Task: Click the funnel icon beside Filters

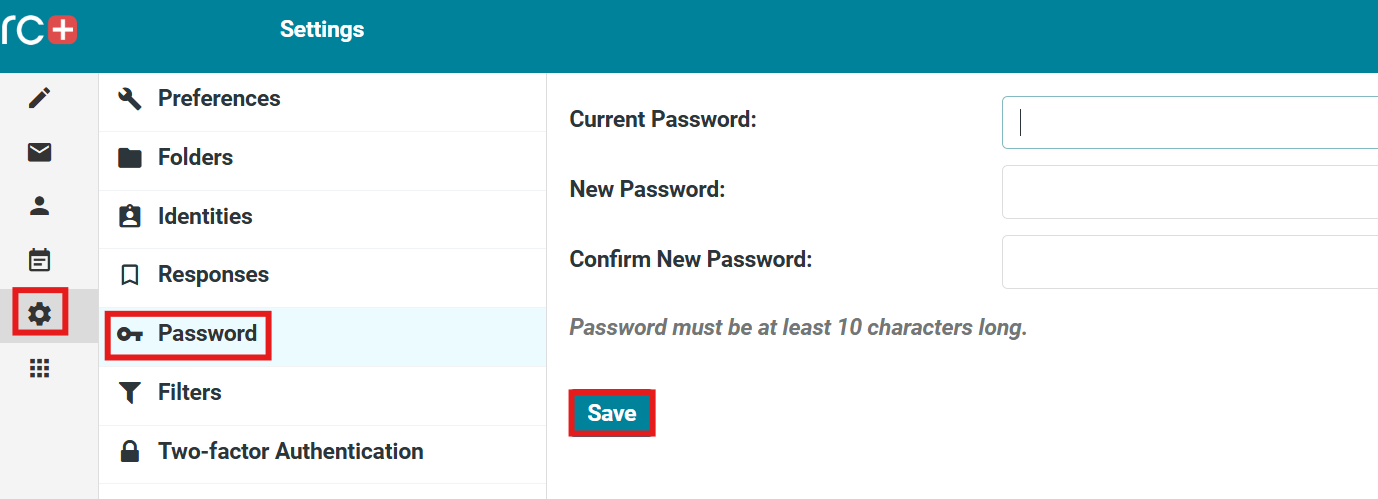Action: click(130, 393)
